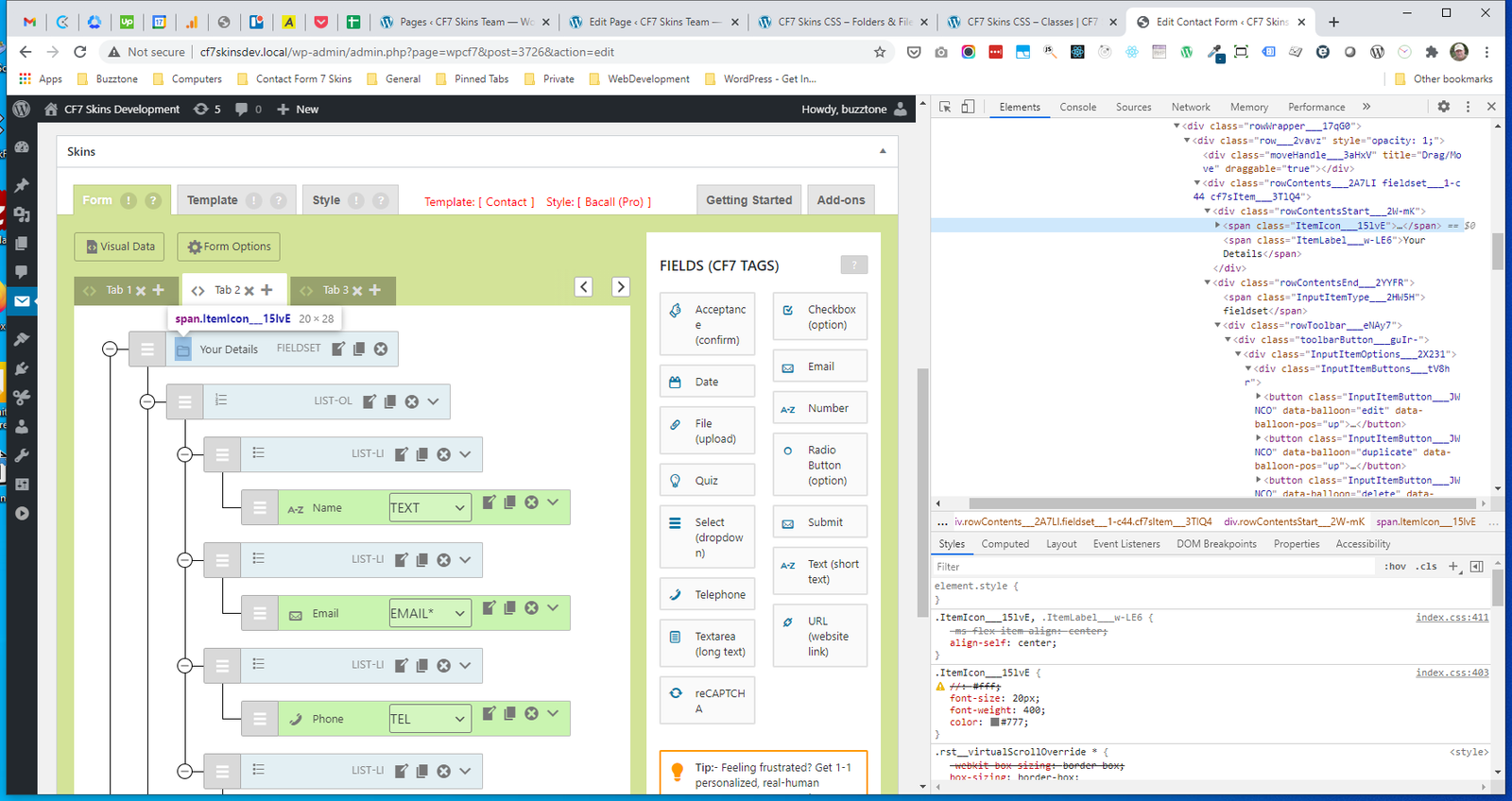
Task: Close Tab 1 in form editor
Action: pyautogui.click(x=141, y=291)
